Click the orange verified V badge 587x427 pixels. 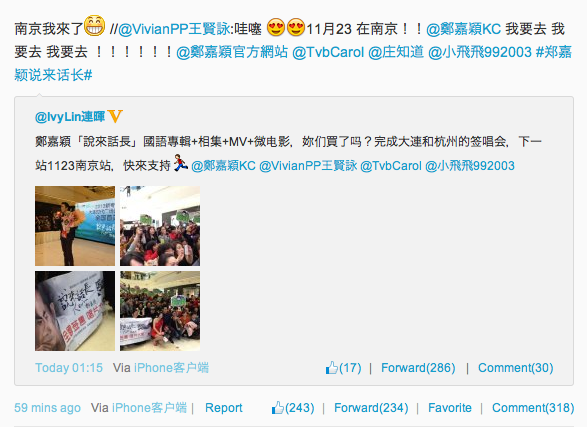(x=115, y=116)
